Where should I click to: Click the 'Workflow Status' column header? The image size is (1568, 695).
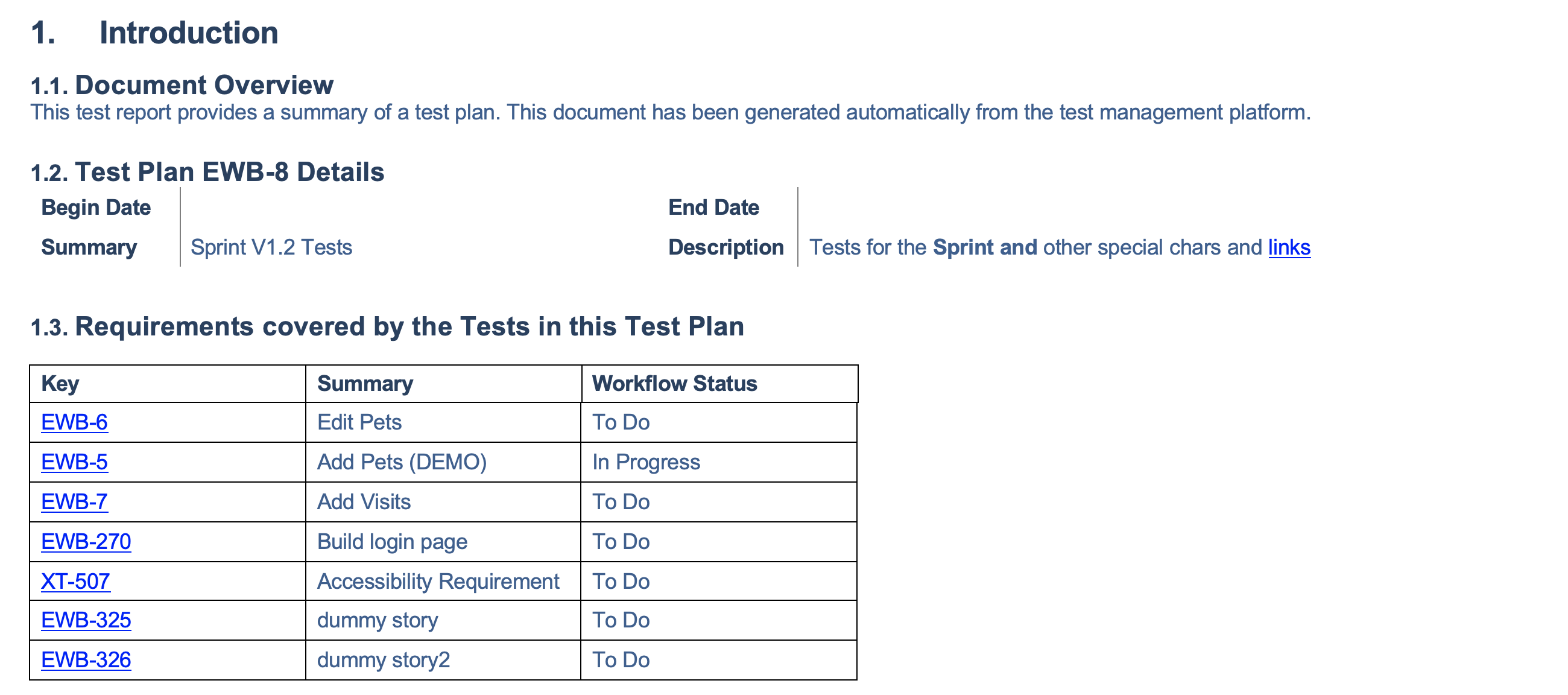point(674,384)
